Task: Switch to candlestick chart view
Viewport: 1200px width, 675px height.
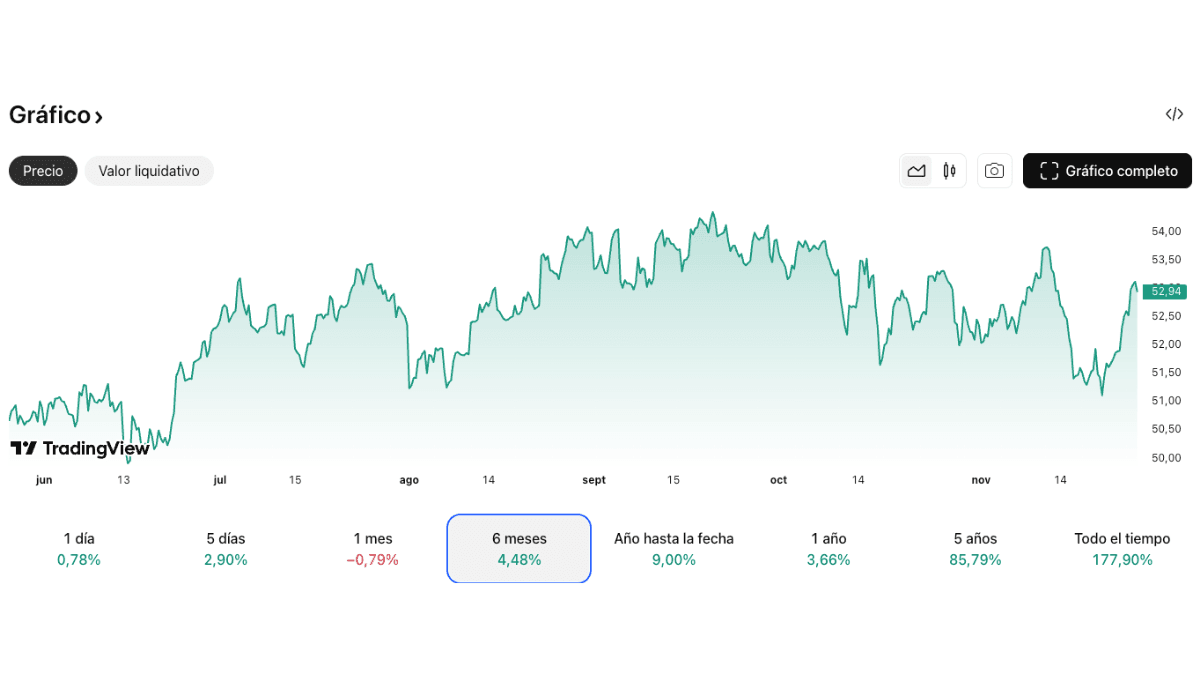Action: click(x=948, y=170)
